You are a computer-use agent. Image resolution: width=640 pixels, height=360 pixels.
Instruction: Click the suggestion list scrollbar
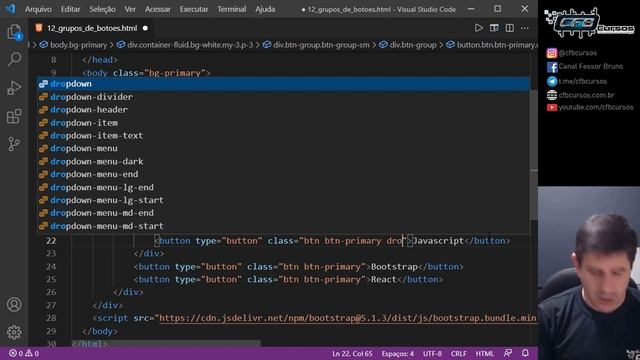533,155
